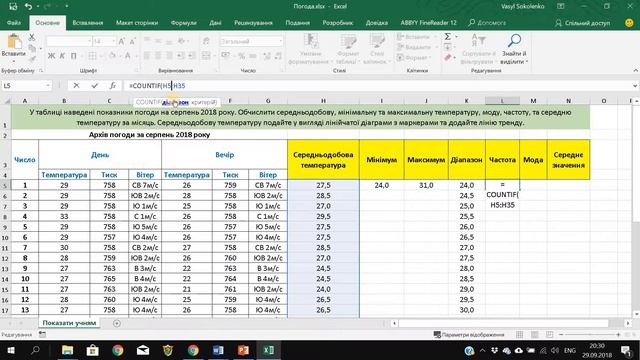The image size is (640, 360).
Task: Toggle Italic (К) formatting
Action: pos(62,56)
